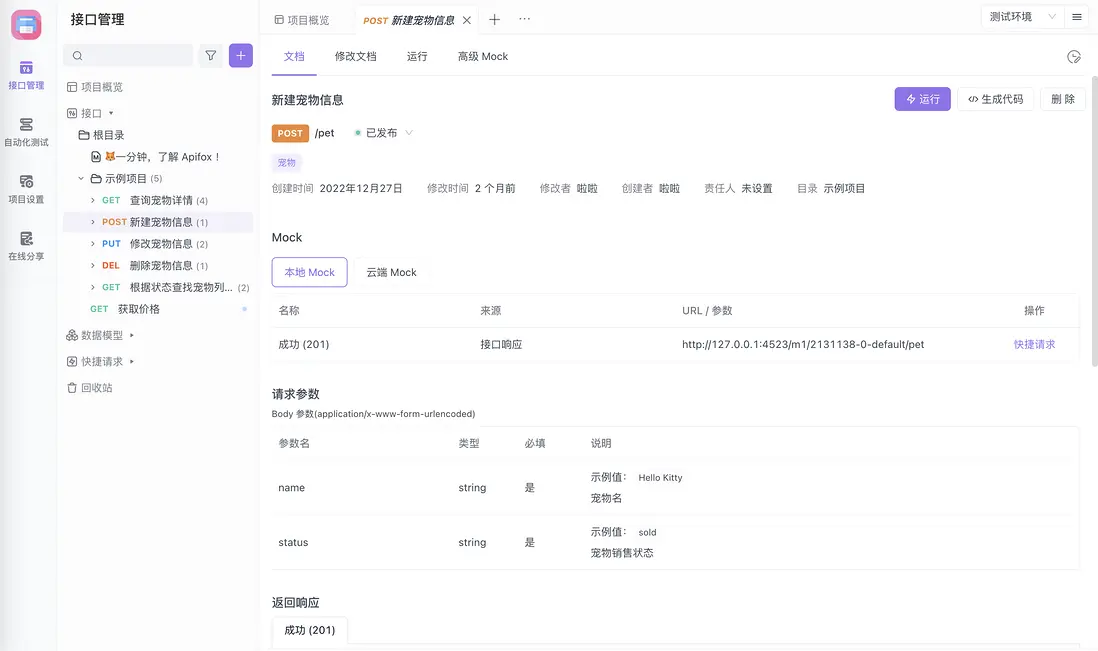The width and height of the screenshot is (1098, 651).
Task: Click the 成功 (201) Mock name cell
Action: (x=303, y=344)
